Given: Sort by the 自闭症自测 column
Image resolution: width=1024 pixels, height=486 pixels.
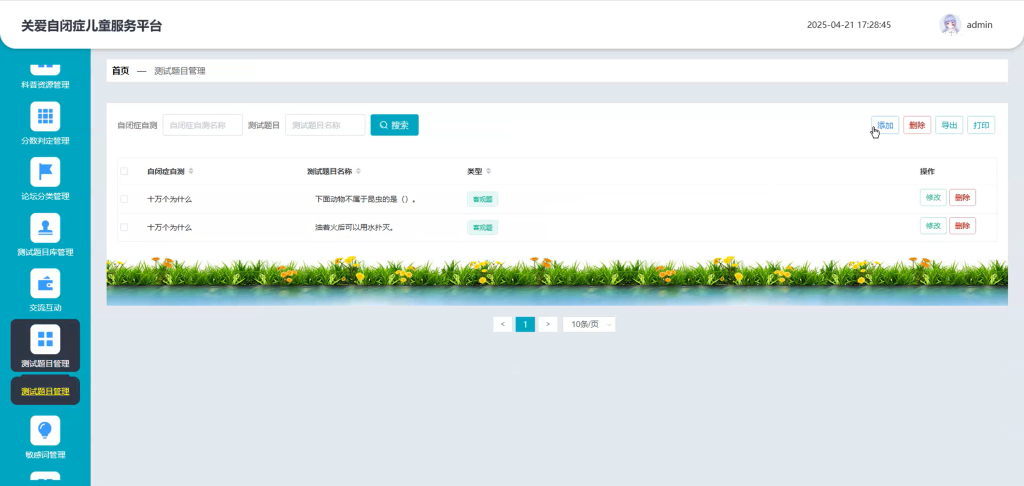Looking at the screenshot, I should pyautogui.click(x=191, y=171).
